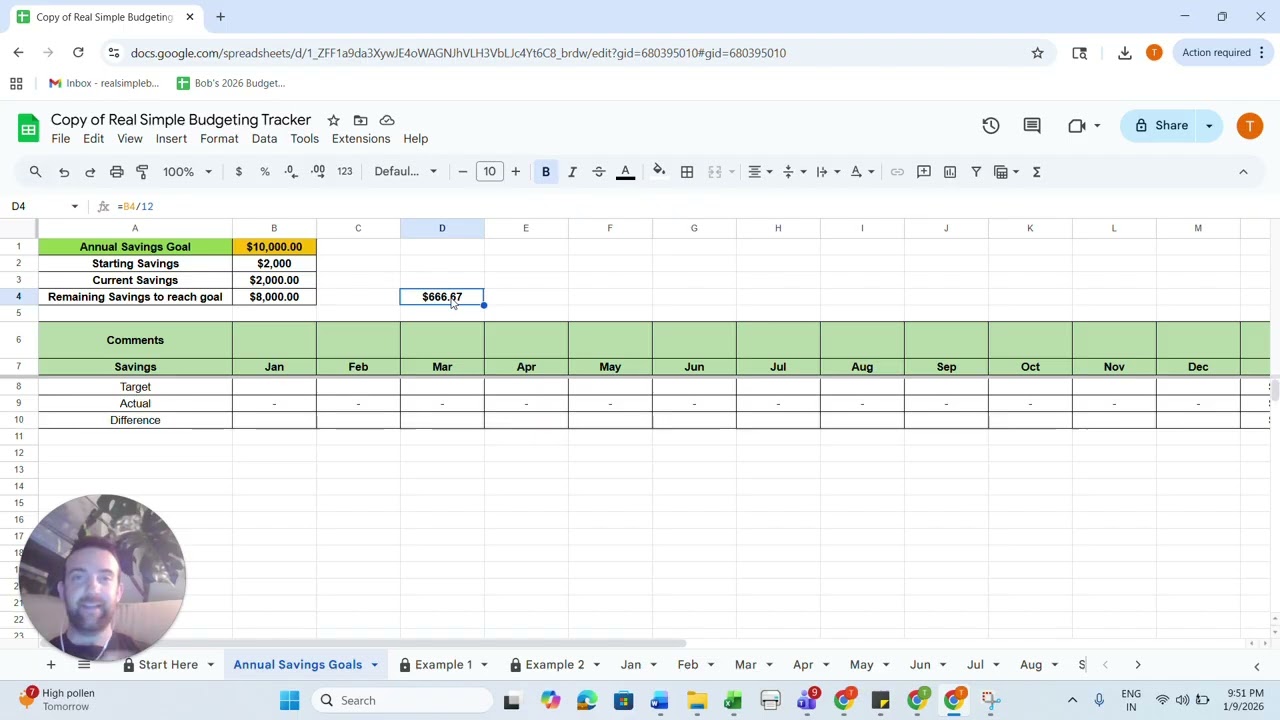Open the functions sigma menu

1037,172
